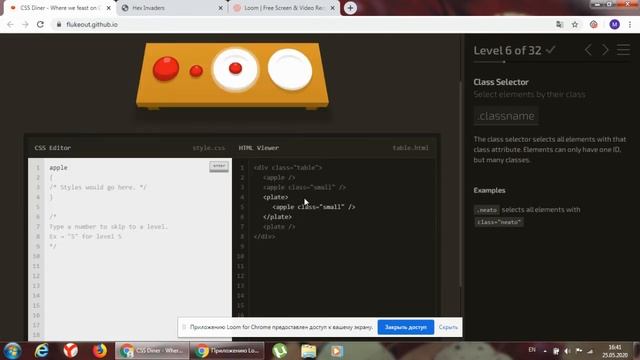Bookmark this page with the star
The height and width of the screenshot is (360, 640).
[575, 24]
